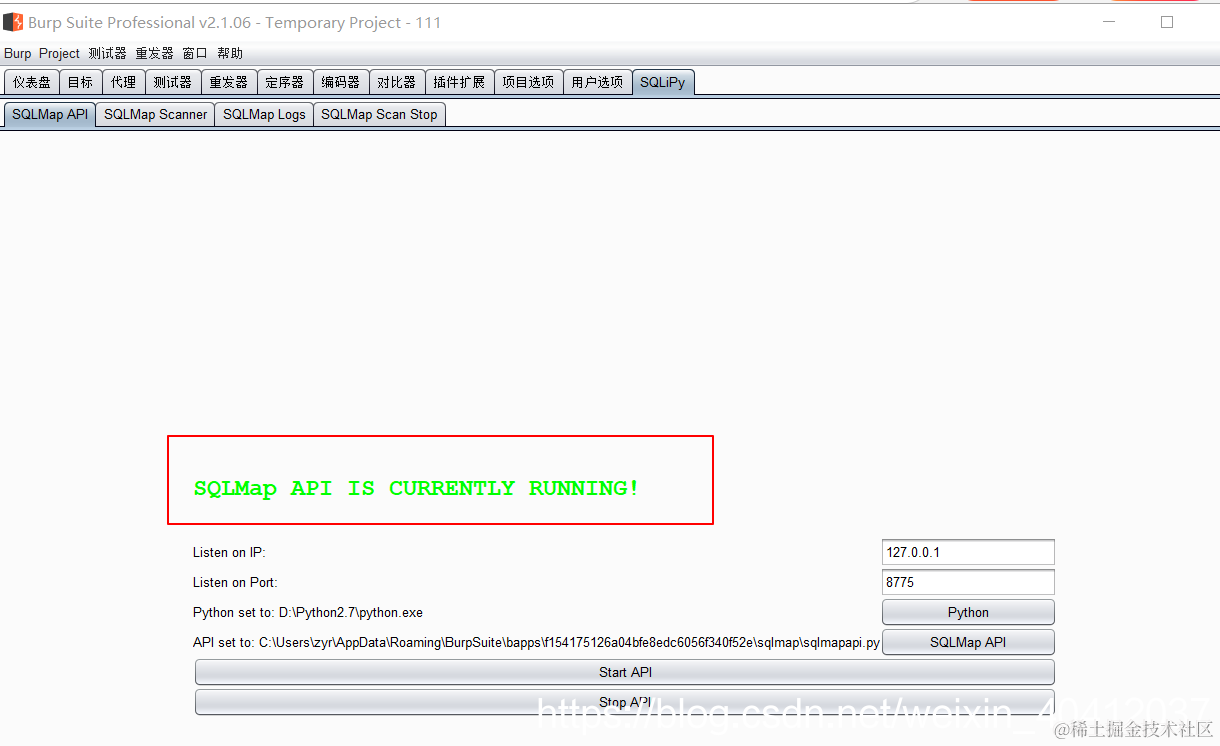Click the Listen on Port field
The height and width of the screenshot is (746, 1220).
point(968,582)
